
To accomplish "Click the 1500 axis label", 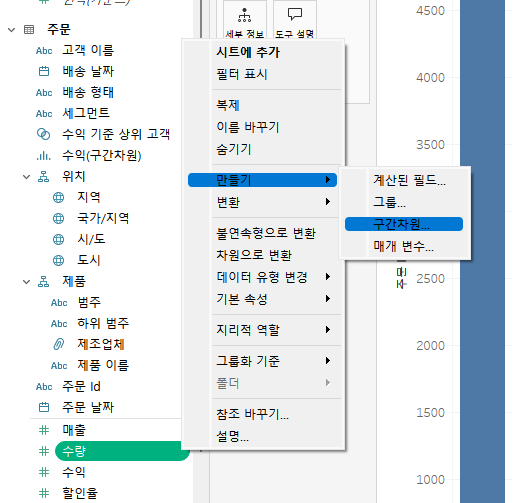I will click(x=430, y=412).
